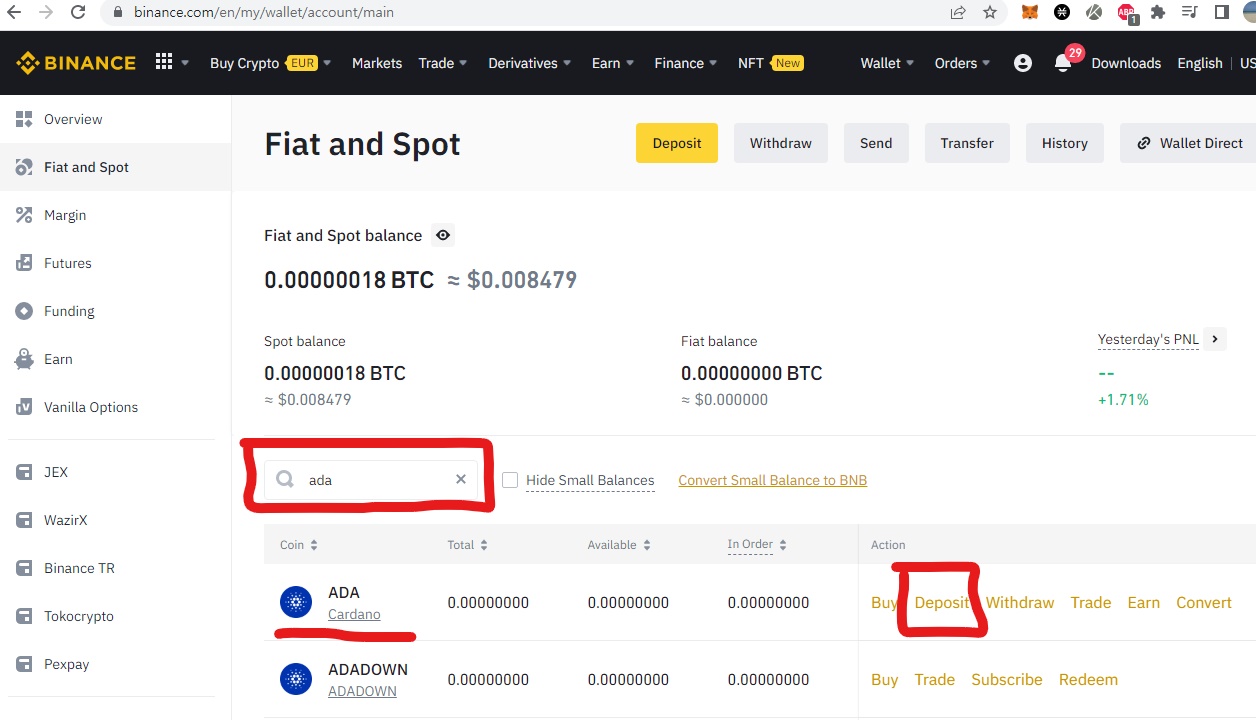Click the Binance logo
Screen dimensions: 1256x720
[x=75, y=63]
